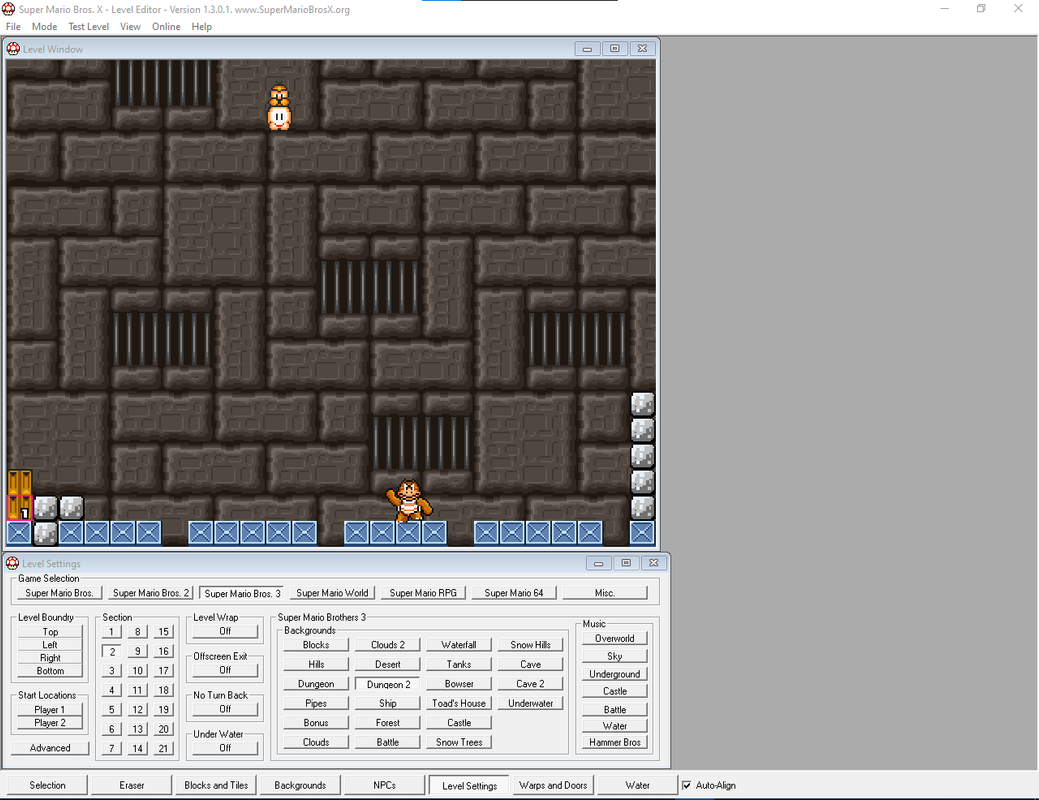This screenshot has width=1039, height=800.
Task: Select the Goomba enemy sprite on the floor
Action: 409,500
